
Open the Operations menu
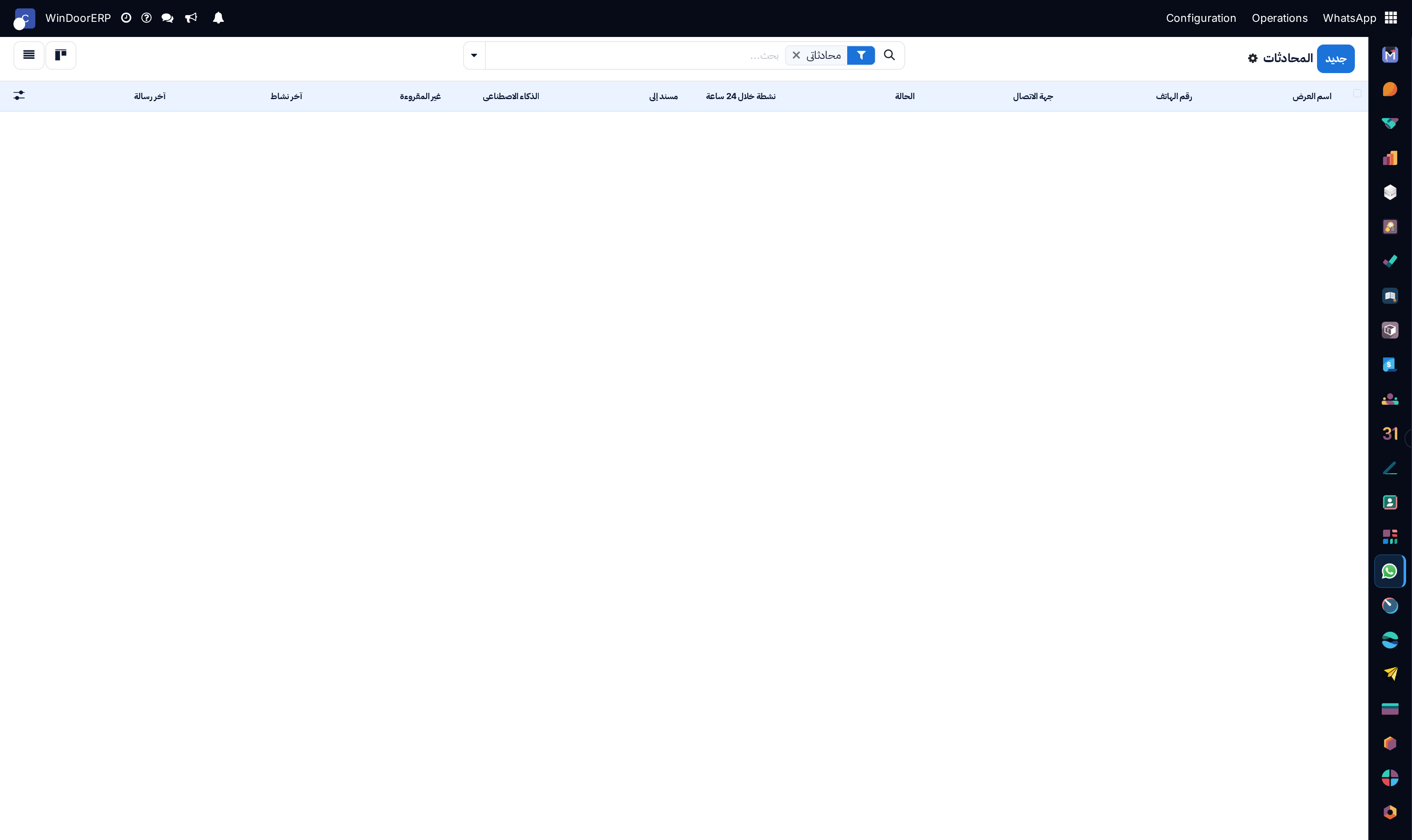click(1280, 18)
